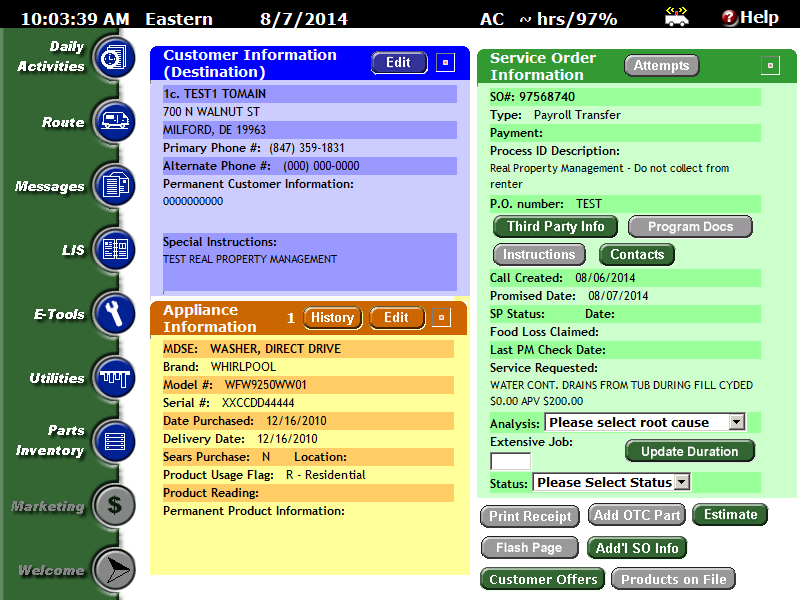Click the Extensive Job input box
This screenshot has height=600, width=800.
tap(510, 461)
